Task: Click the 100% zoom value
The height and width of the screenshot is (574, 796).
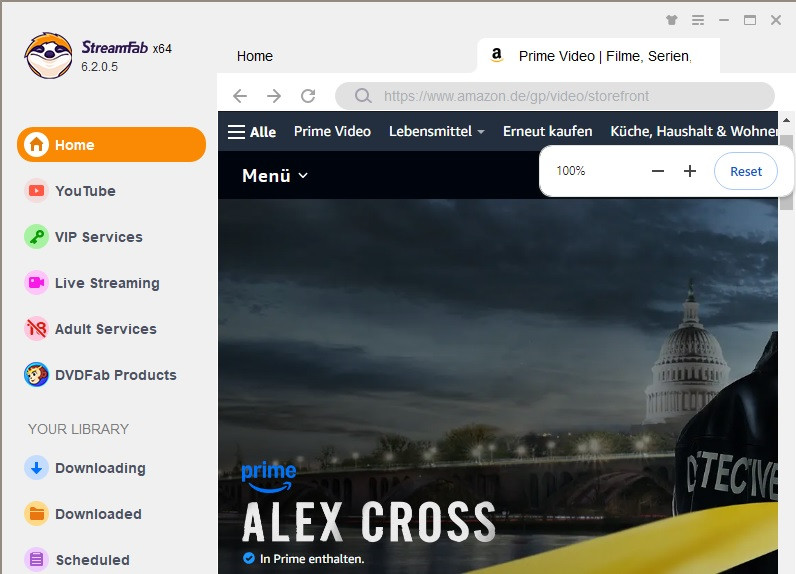Action: click(x=571, y=171)
